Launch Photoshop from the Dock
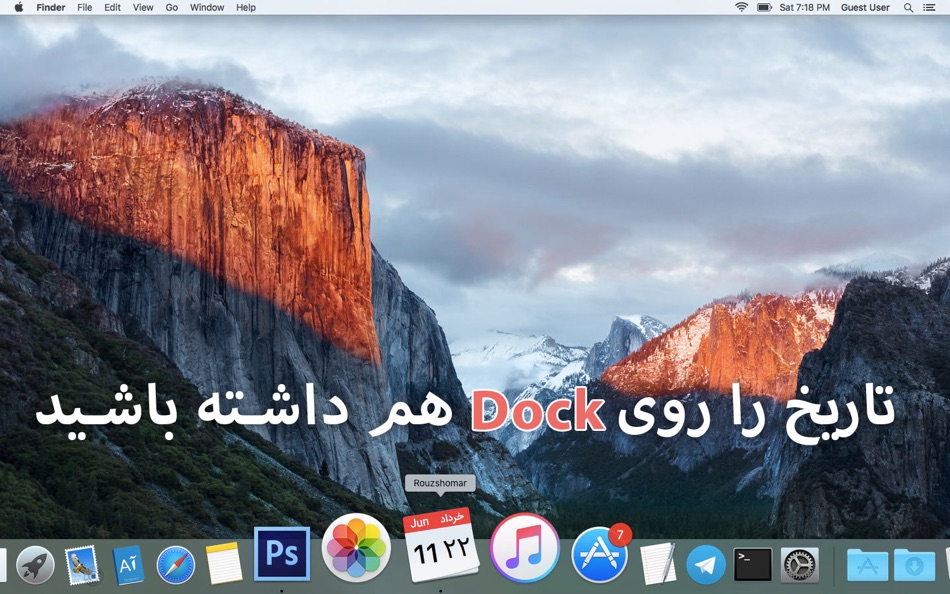Viewport: 950px width, 594px height. (282, 553)
